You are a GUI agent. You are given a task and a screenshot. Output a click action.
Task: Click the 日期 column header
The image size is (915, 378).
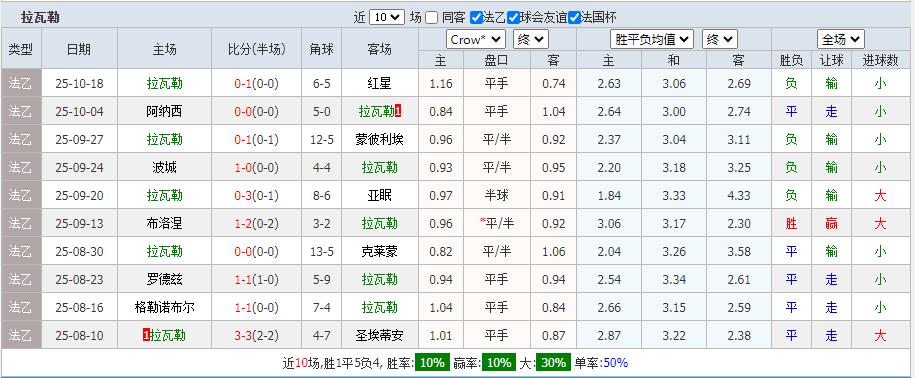click(x=79, y=49)
